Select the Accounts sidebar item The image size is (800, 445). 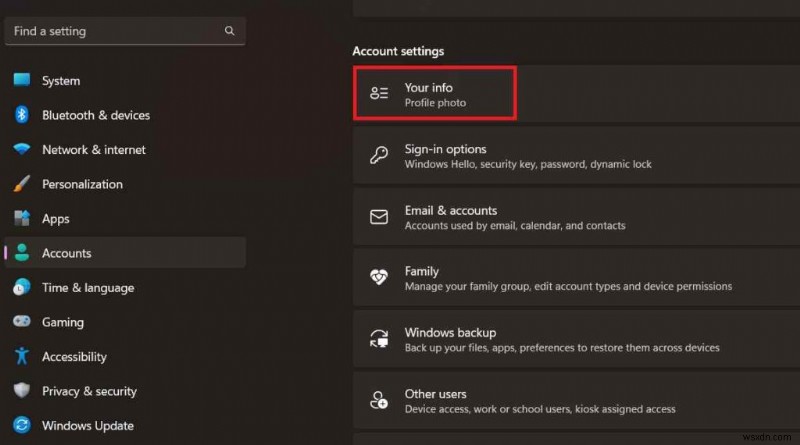125,253
